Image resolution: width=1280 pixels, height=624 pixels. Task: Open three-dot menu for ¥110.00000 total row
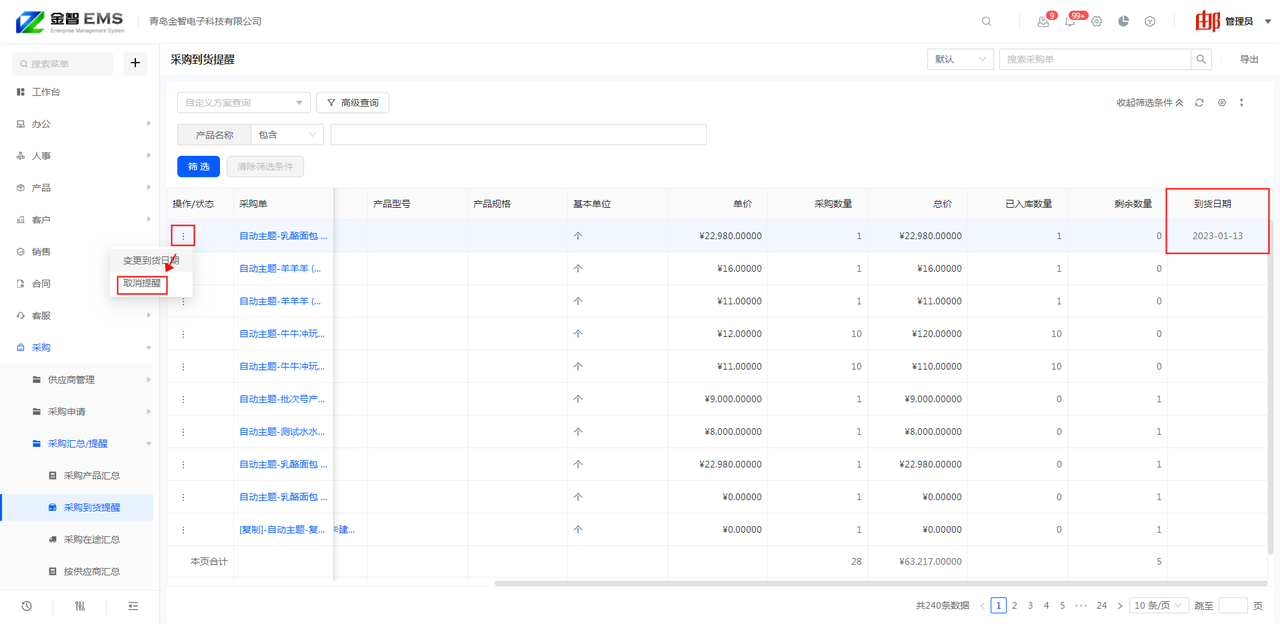click(183, 367)
